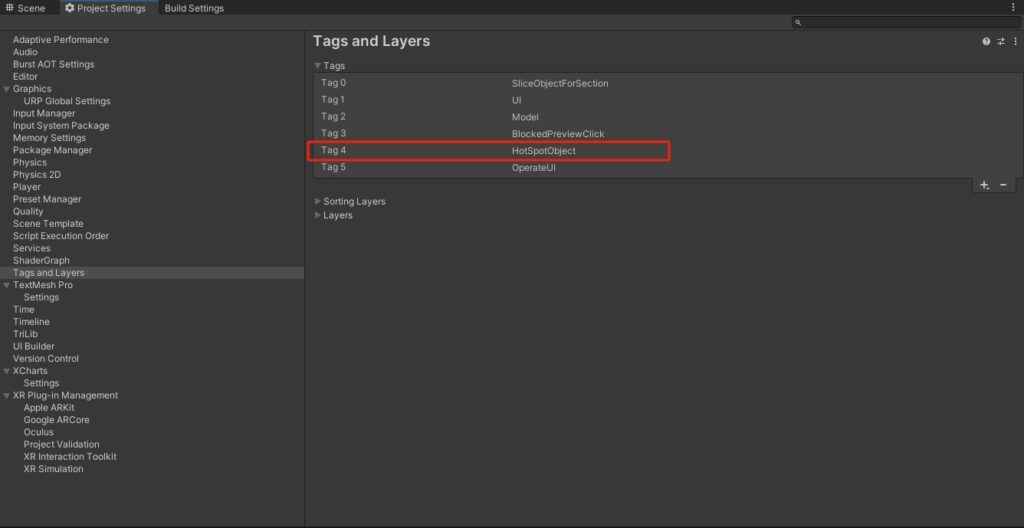Click the search magnifier icon
The height and width of the screenshot is (528, 1024).
pos(798,22)
